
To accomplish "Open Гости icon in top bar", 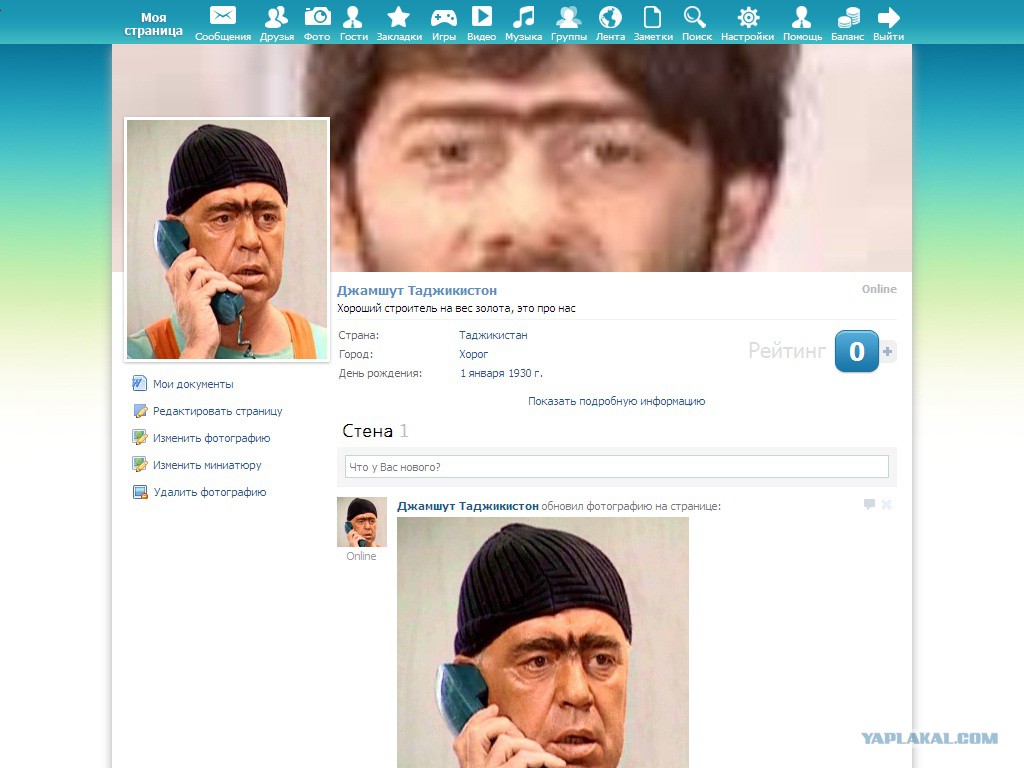I will click(353, 16).
